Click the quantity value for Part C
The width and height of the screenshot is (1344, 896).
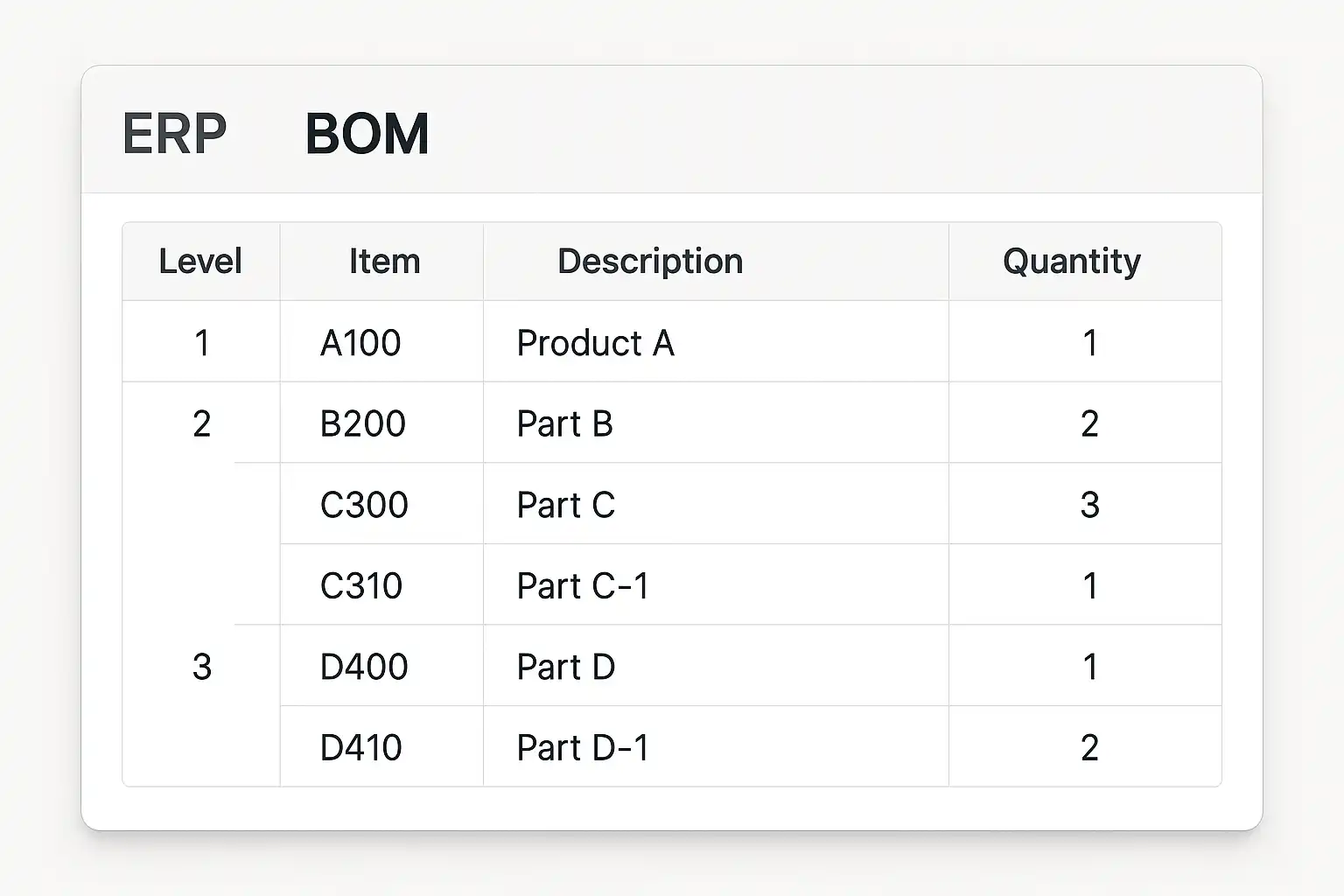1089,505
